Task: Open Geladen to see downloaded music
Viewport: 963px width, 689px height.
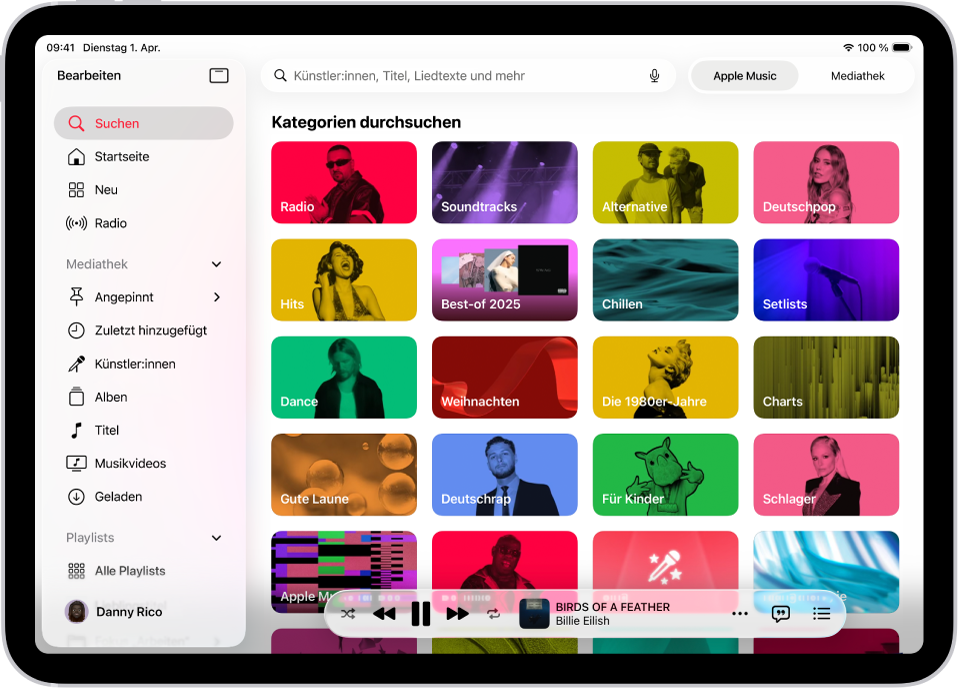Action: [x=116, y=496]
